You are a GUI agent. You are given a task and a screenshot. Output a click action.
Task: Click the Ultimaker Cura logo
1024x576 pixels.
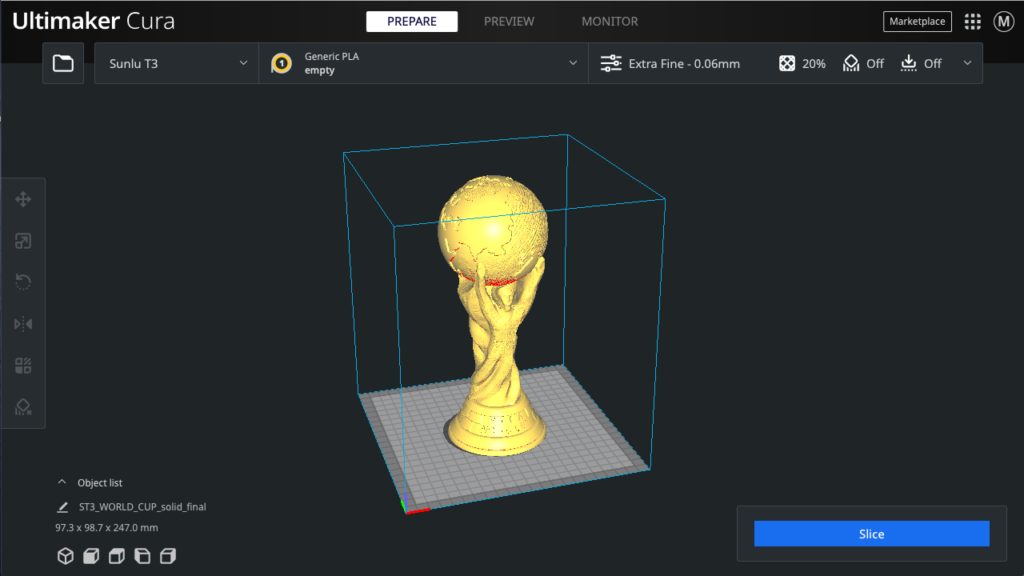[x=93, y=22]
